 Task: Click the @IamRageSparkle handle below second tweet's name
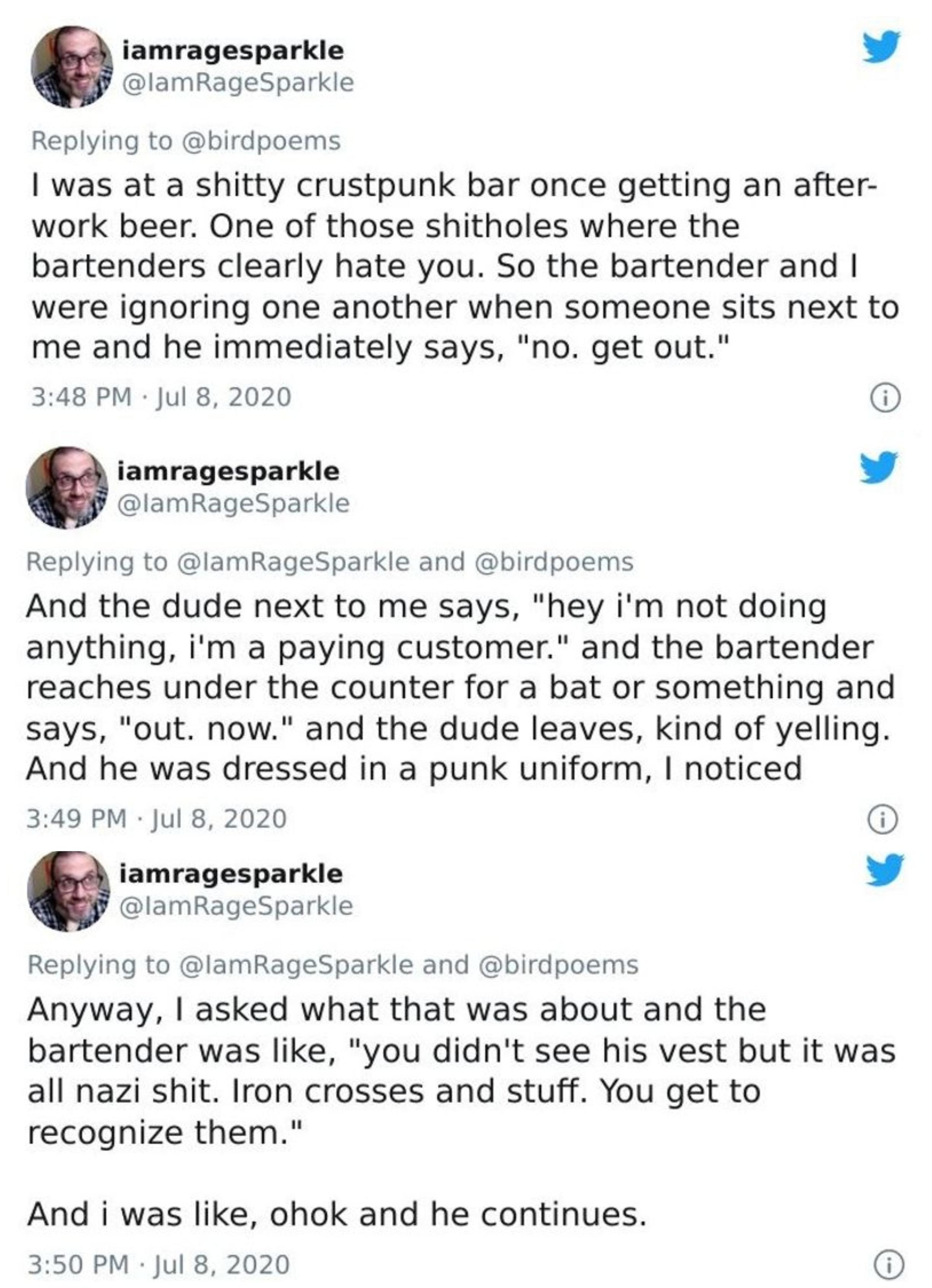(233, 503)
